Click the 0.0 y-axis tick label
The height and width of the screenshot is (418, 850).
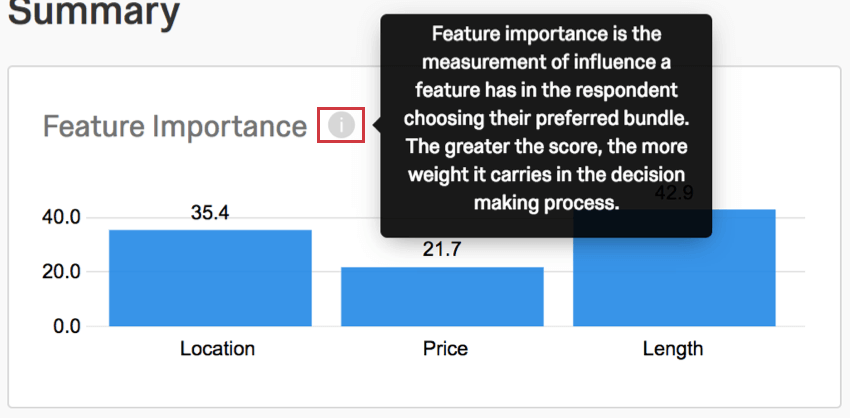67,326
